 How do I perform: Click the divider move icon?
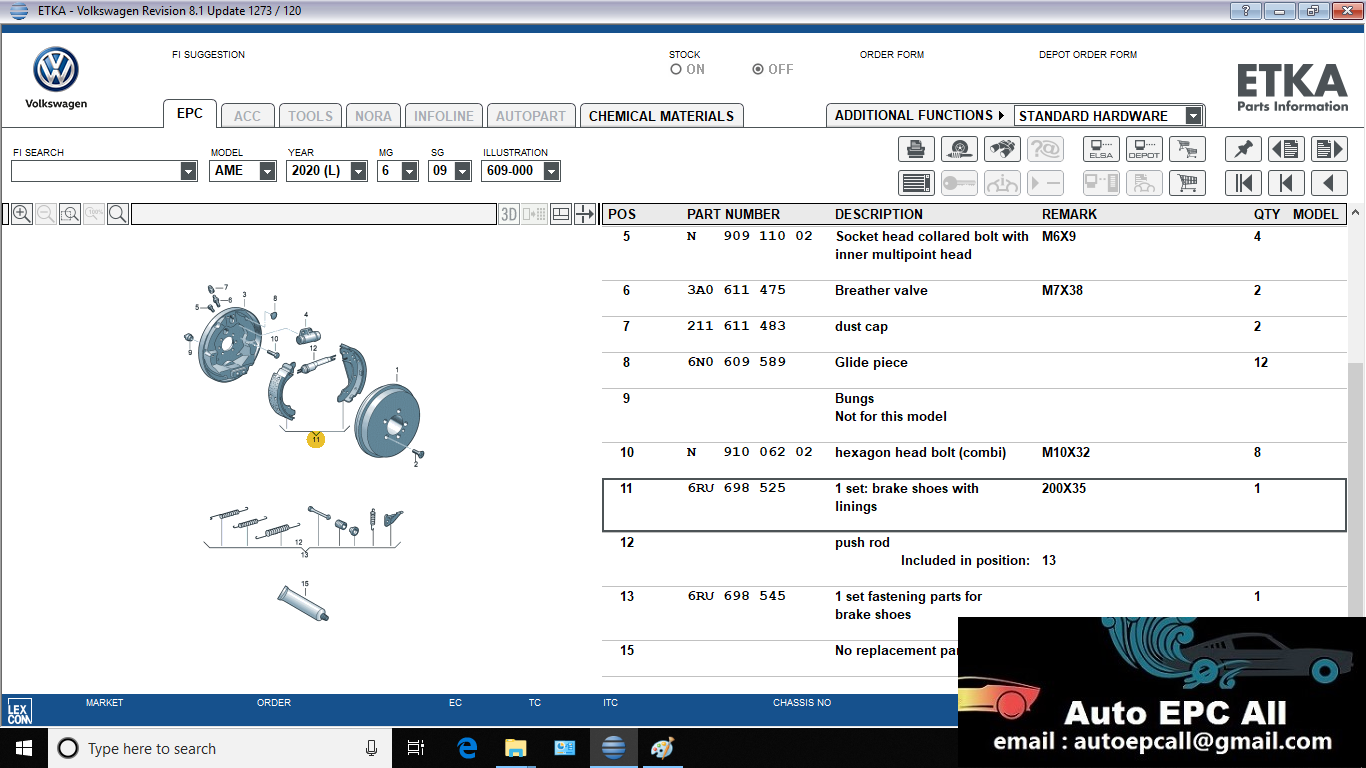[x=585, y=214]
